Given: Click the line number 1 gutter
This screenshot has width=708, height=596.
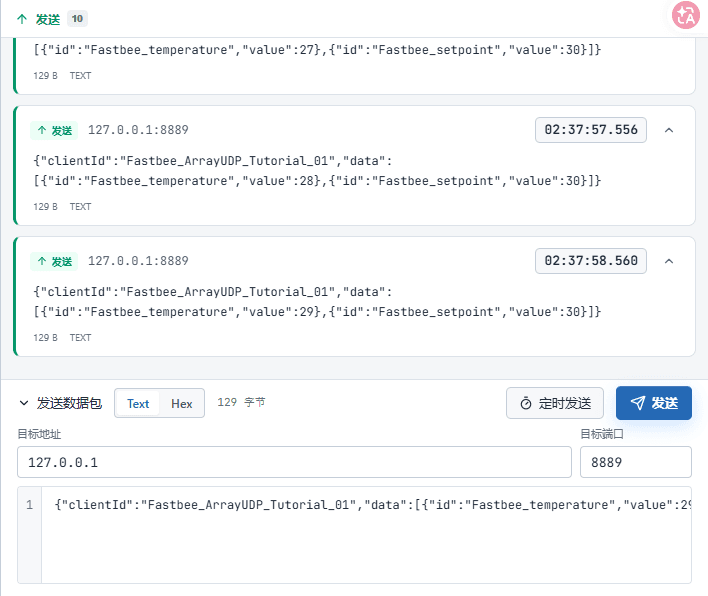Looking at the screenshot, I should [29, 505].
